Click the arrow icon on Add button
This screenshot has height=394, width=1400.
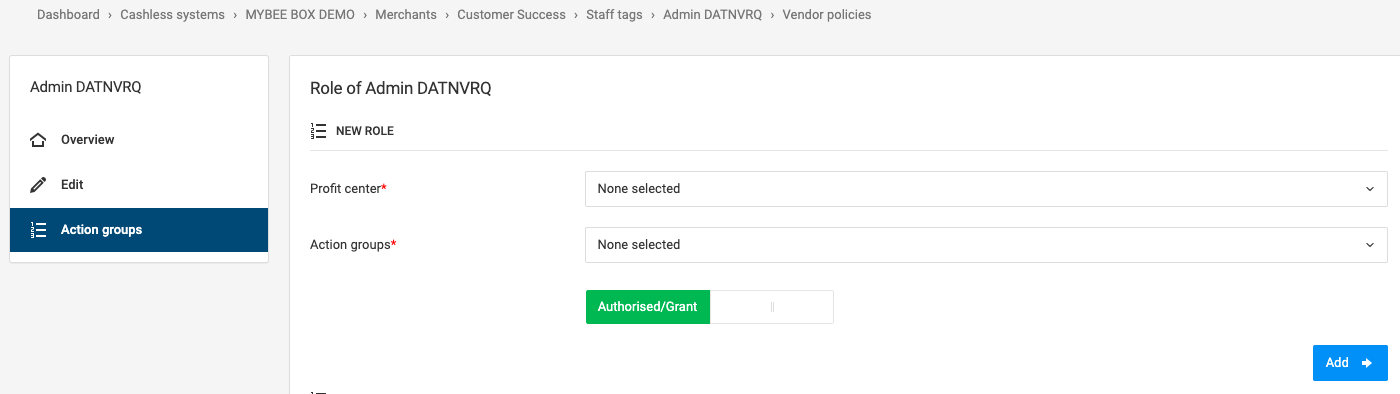(1367, 363)
